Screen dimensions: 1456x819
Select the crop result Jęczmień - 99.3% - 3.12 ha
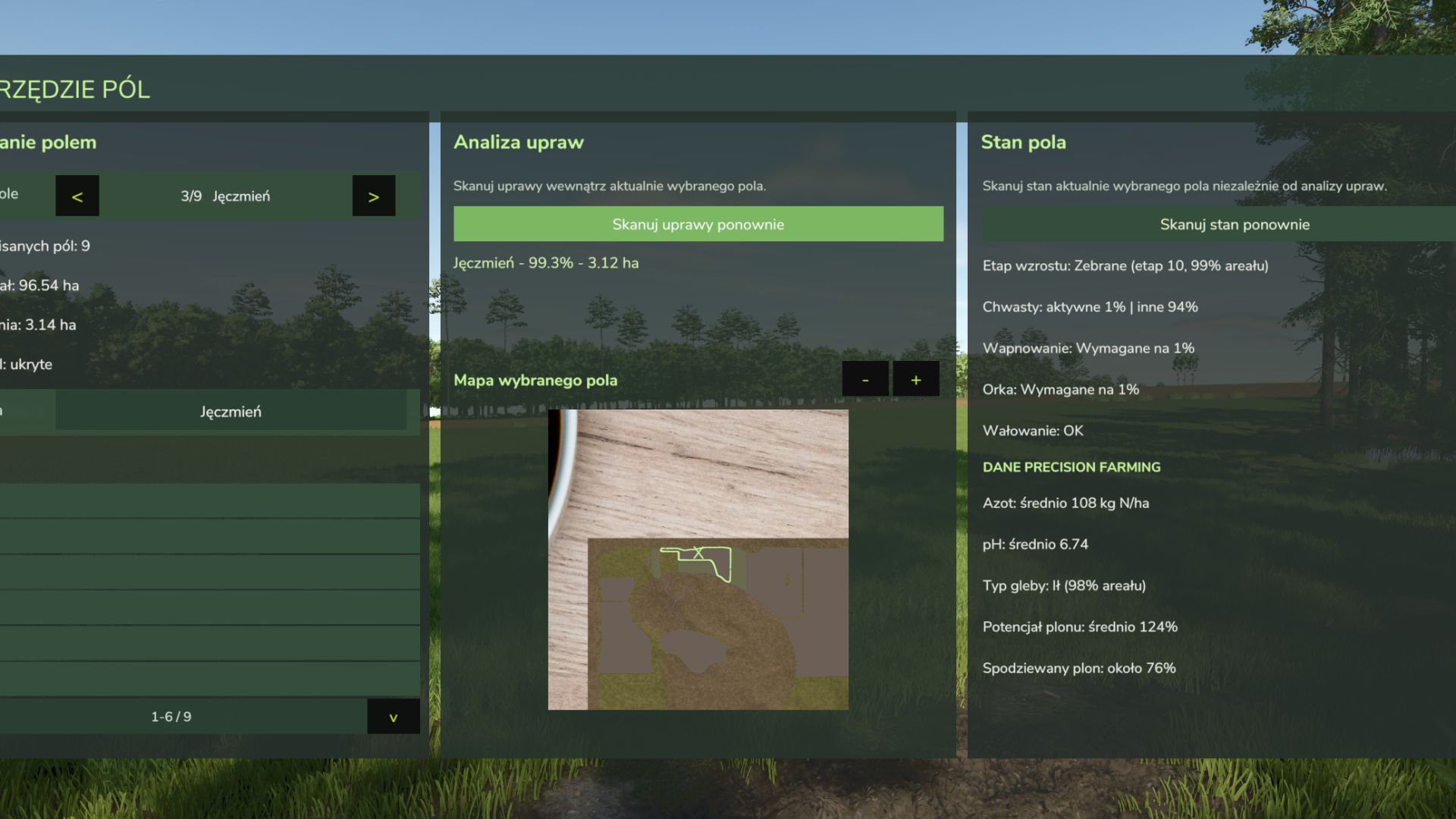[546, 263]
